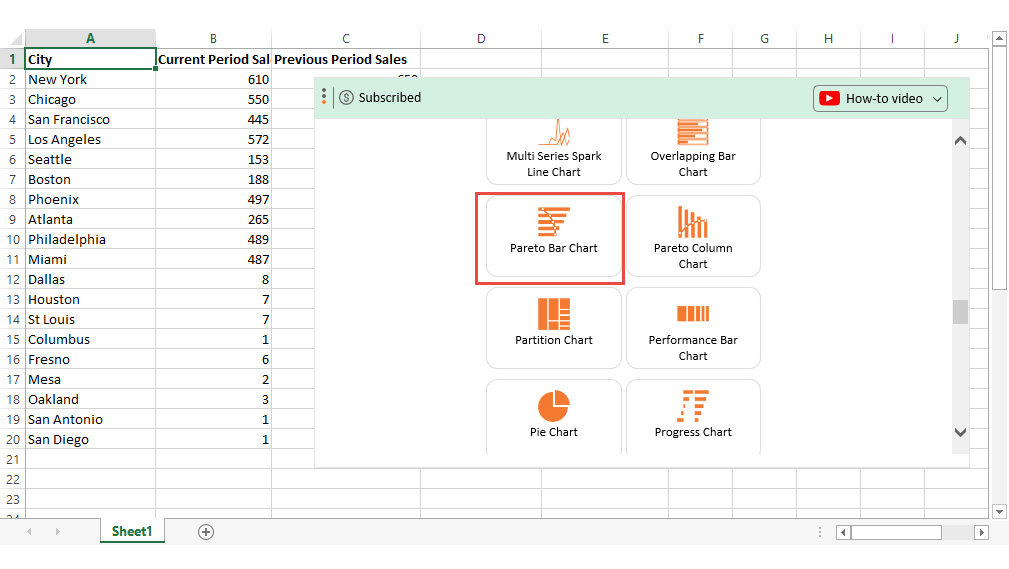Go to next sheet arrow
Viewport: 1009px width, 569px height.
tap(57, 532)
